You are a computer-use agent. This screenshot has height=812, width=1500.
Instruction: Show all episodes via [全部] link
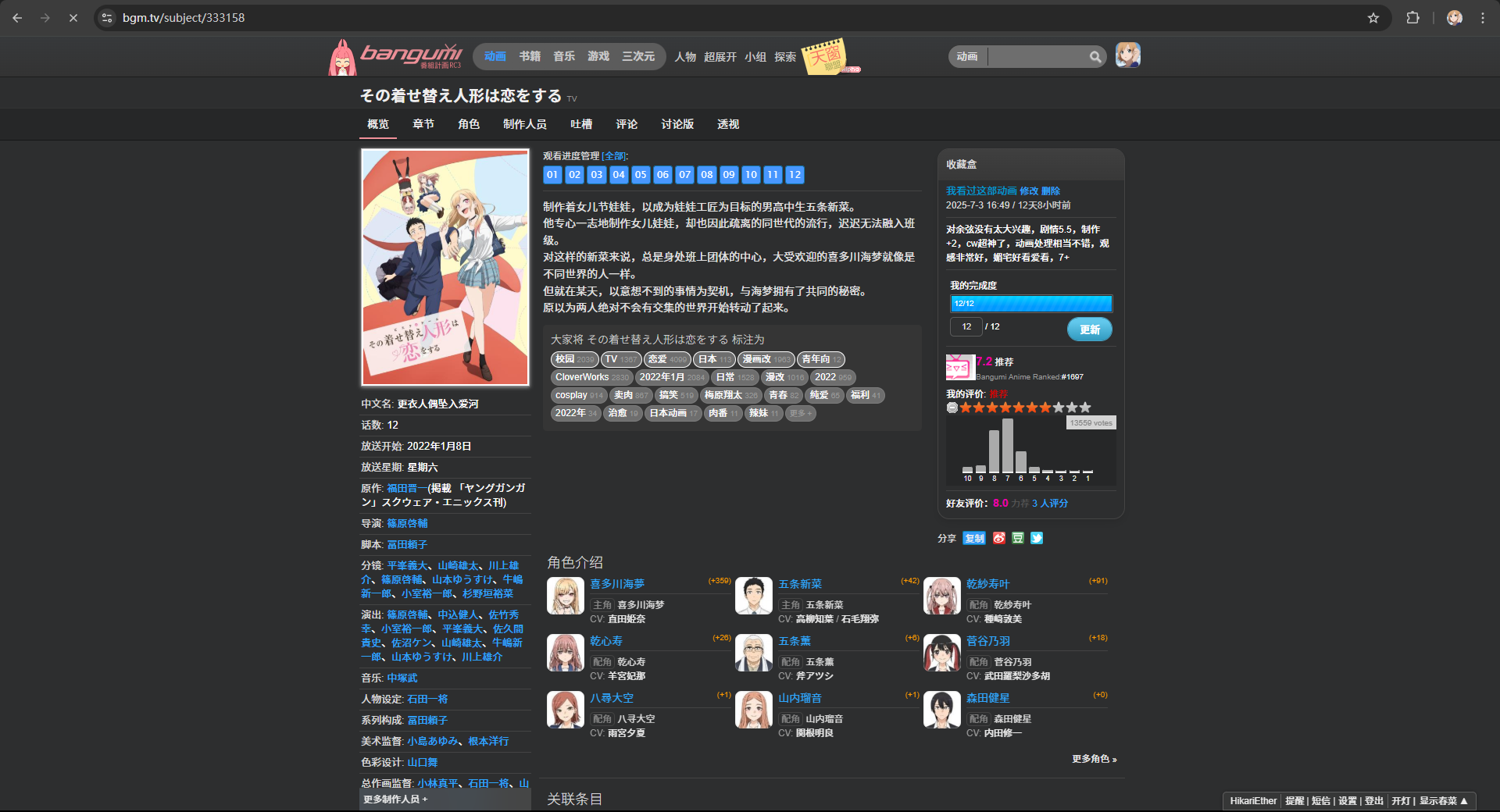[614, 156]
